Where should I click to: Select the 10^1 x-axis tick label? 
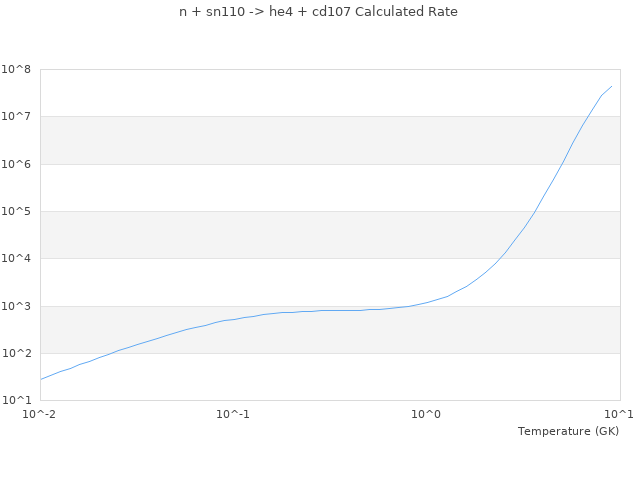[x=619, y=414]
